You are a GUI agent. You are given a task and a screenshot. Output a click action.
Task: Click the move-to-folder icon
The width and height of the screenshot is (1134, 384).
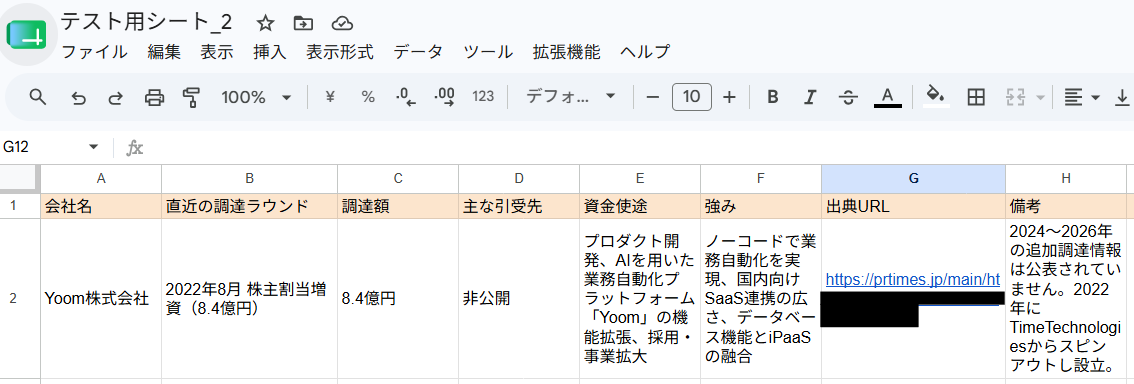point(303,23)
